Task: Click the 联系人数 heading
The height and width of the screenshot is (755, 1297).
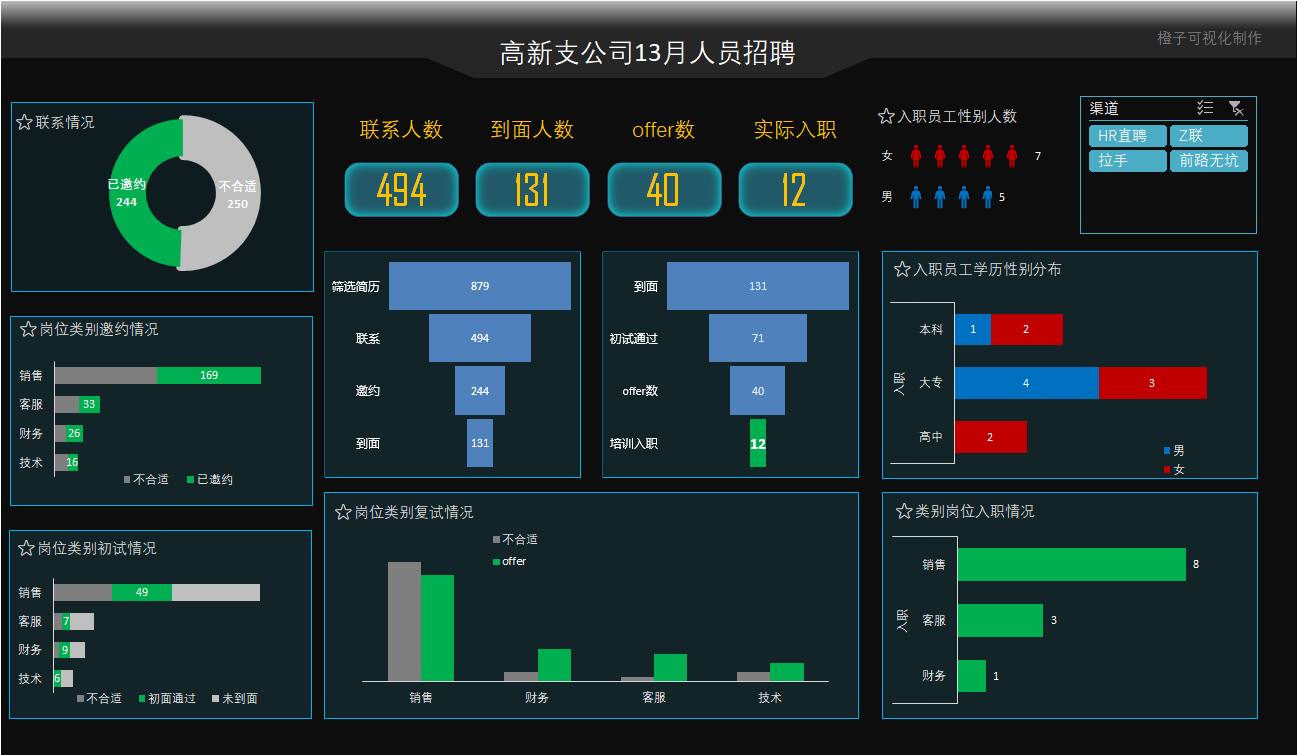Action: click(401, 130)
